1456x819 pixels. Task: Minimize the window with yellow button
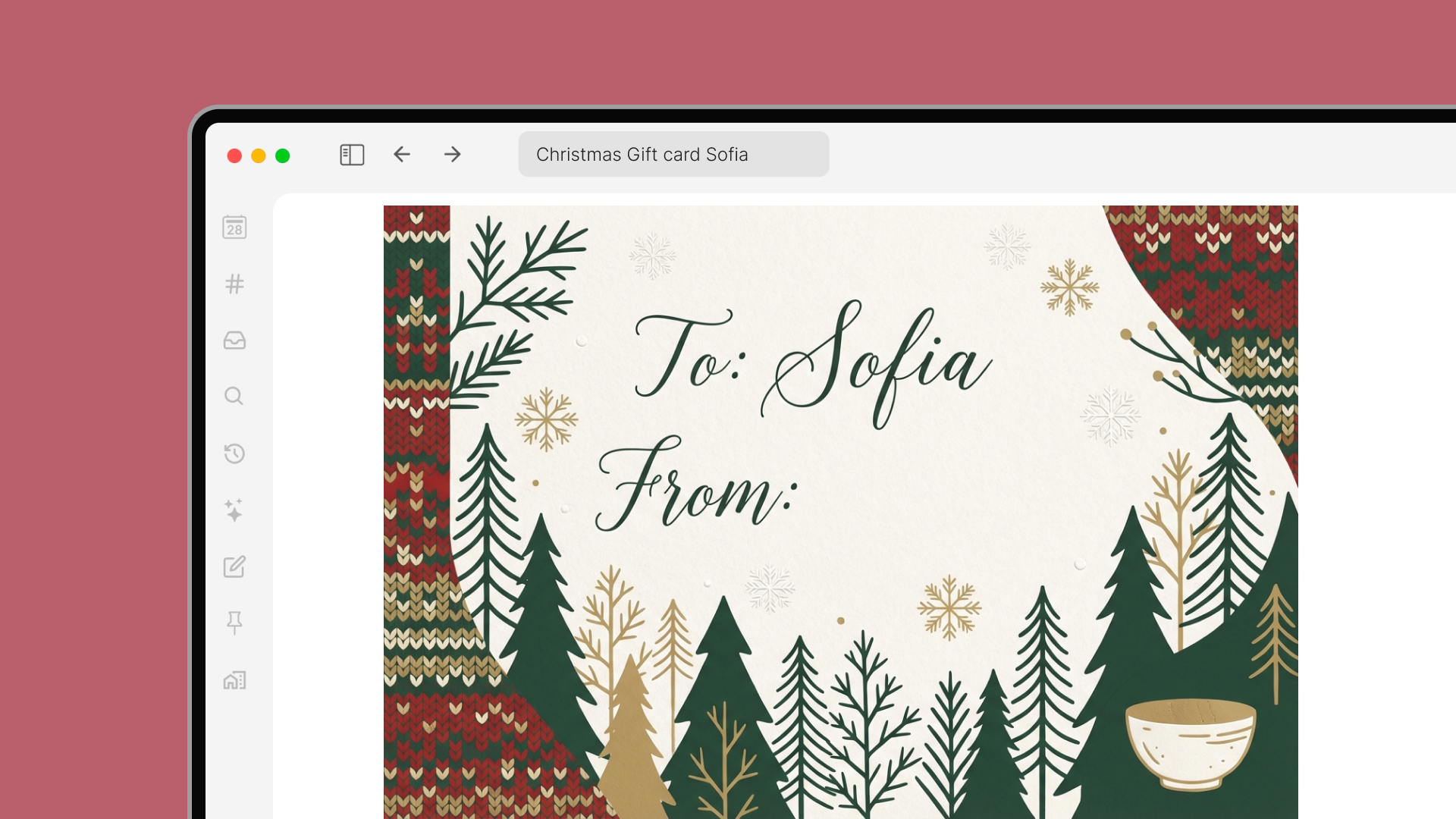pyautogui.click(x=259, y=156)
